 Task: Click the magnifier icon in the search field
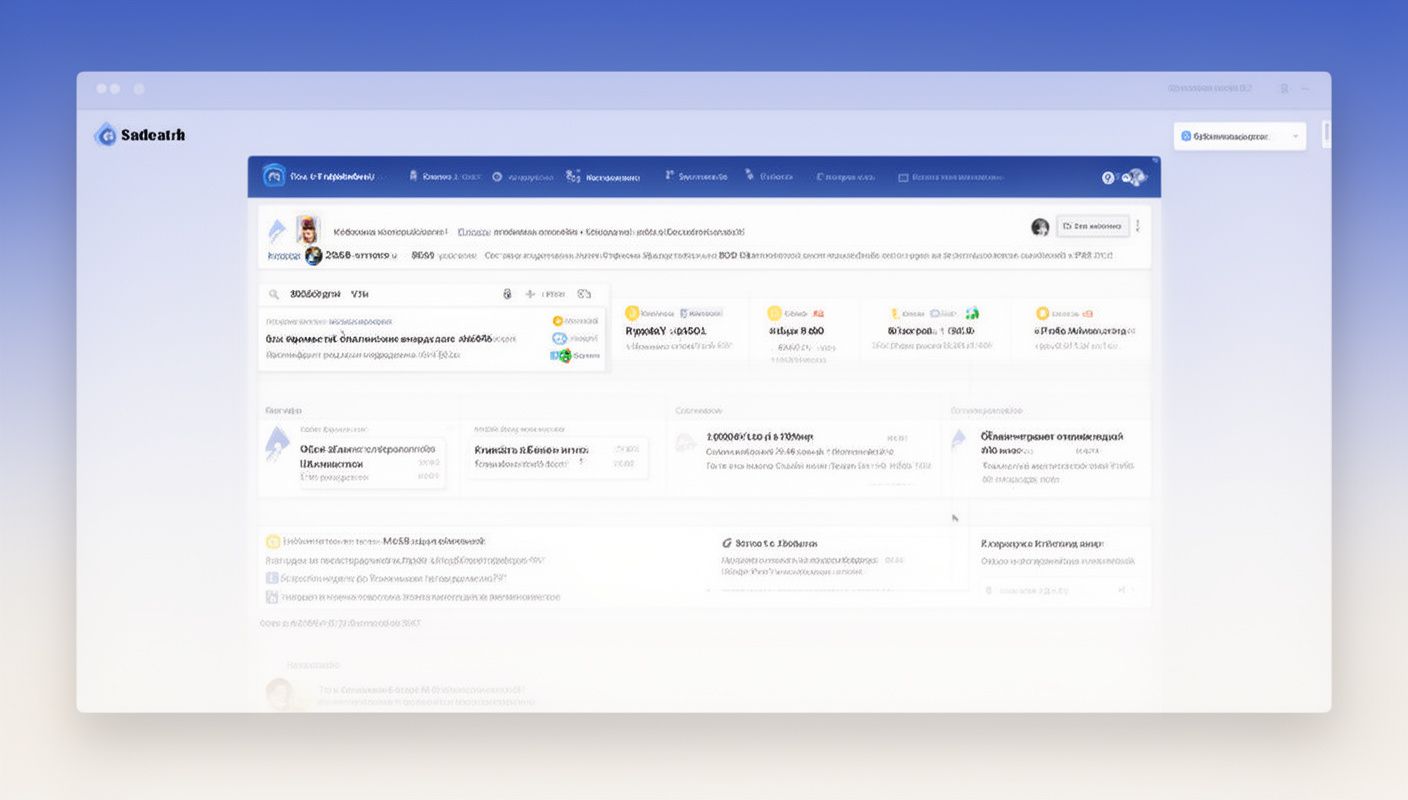click(273, 294)
